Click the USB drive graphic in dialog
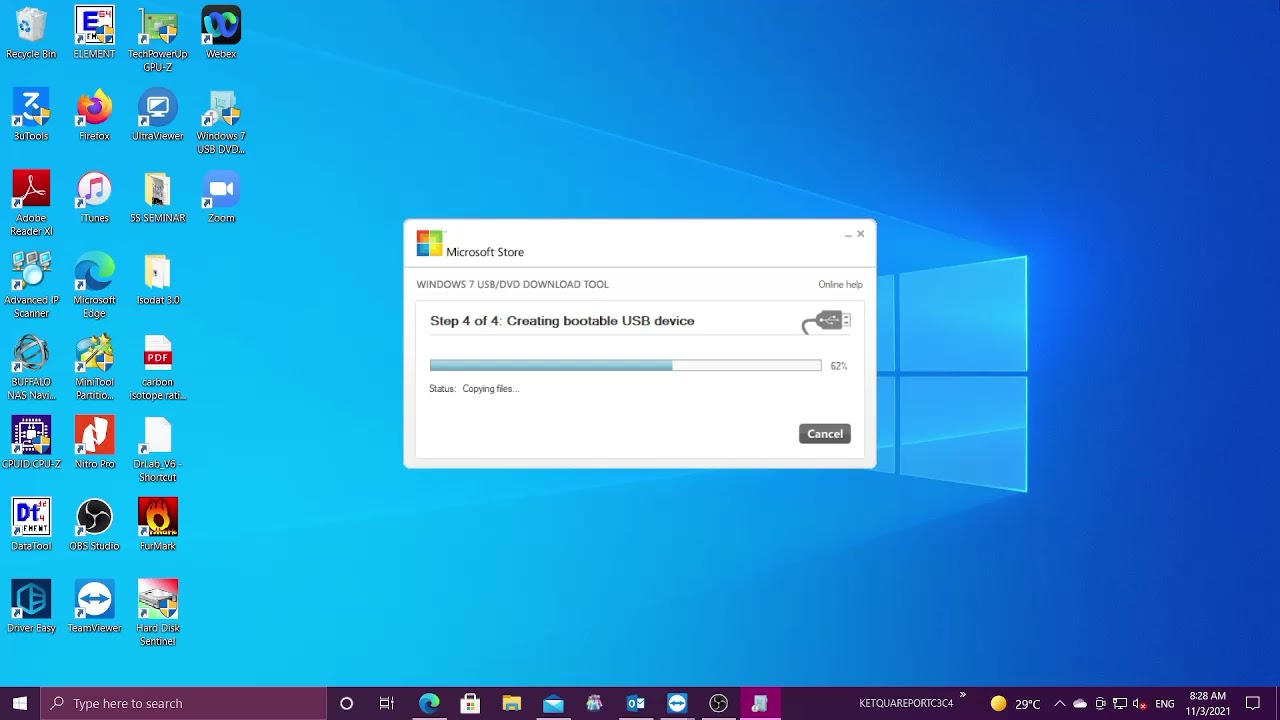 pos(827,321)
